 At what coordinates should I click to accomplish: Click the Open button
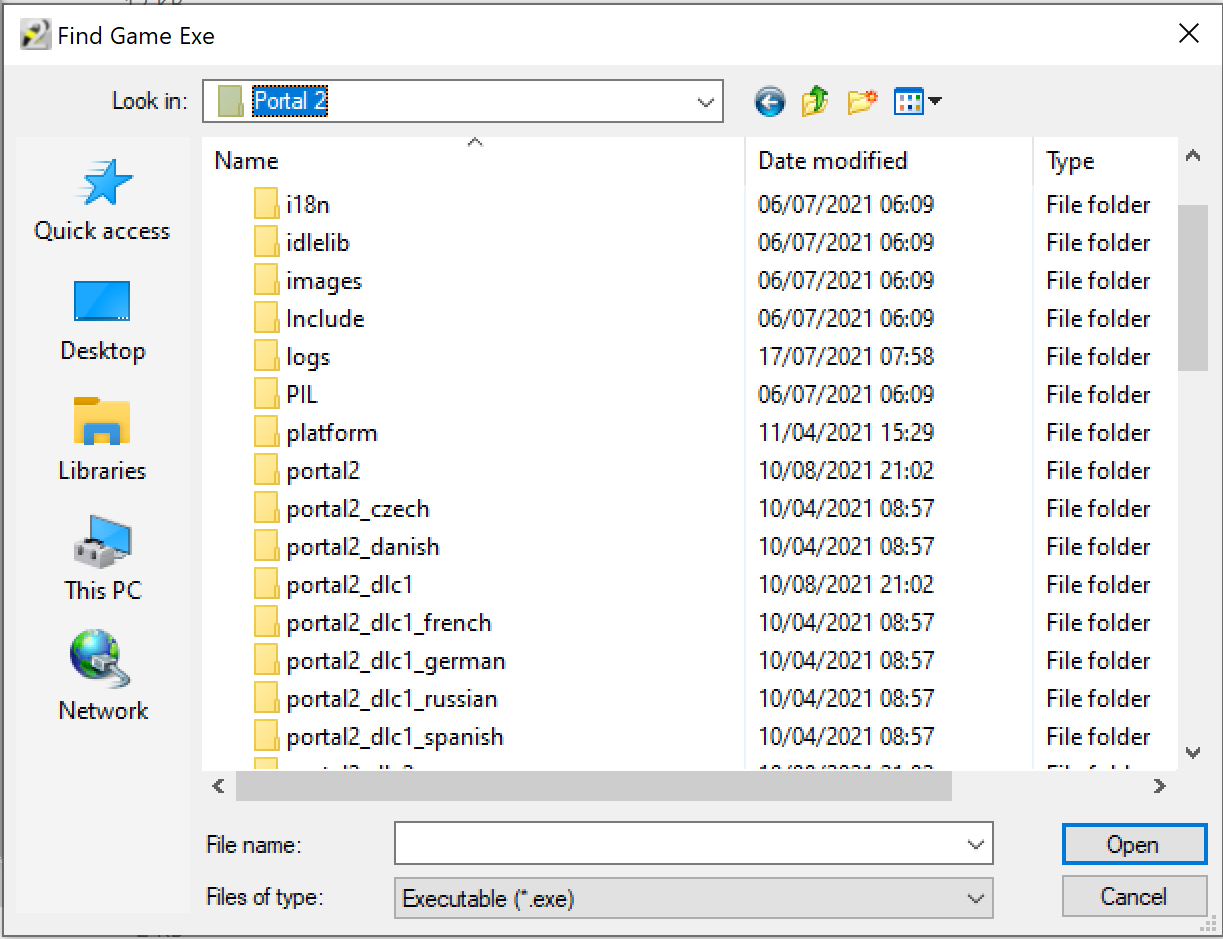(x=1133, y=845)
